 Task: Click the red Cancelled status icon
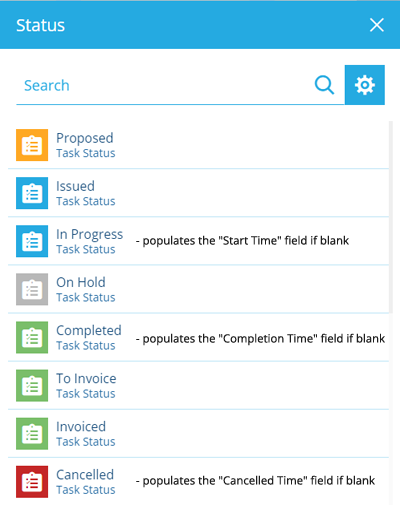[32, 482]
